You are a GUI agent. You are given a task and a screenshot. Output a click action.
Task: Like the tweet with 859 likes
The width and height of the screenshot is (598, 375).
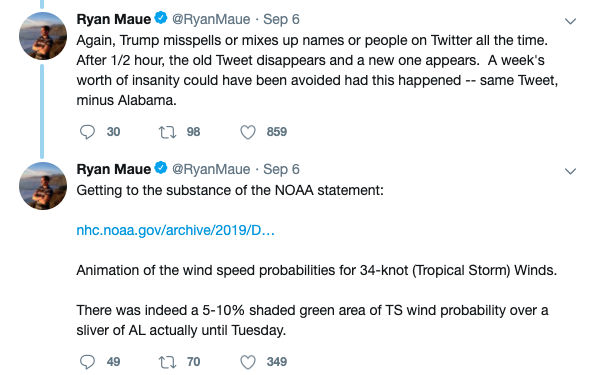click(x=248, y=132)
